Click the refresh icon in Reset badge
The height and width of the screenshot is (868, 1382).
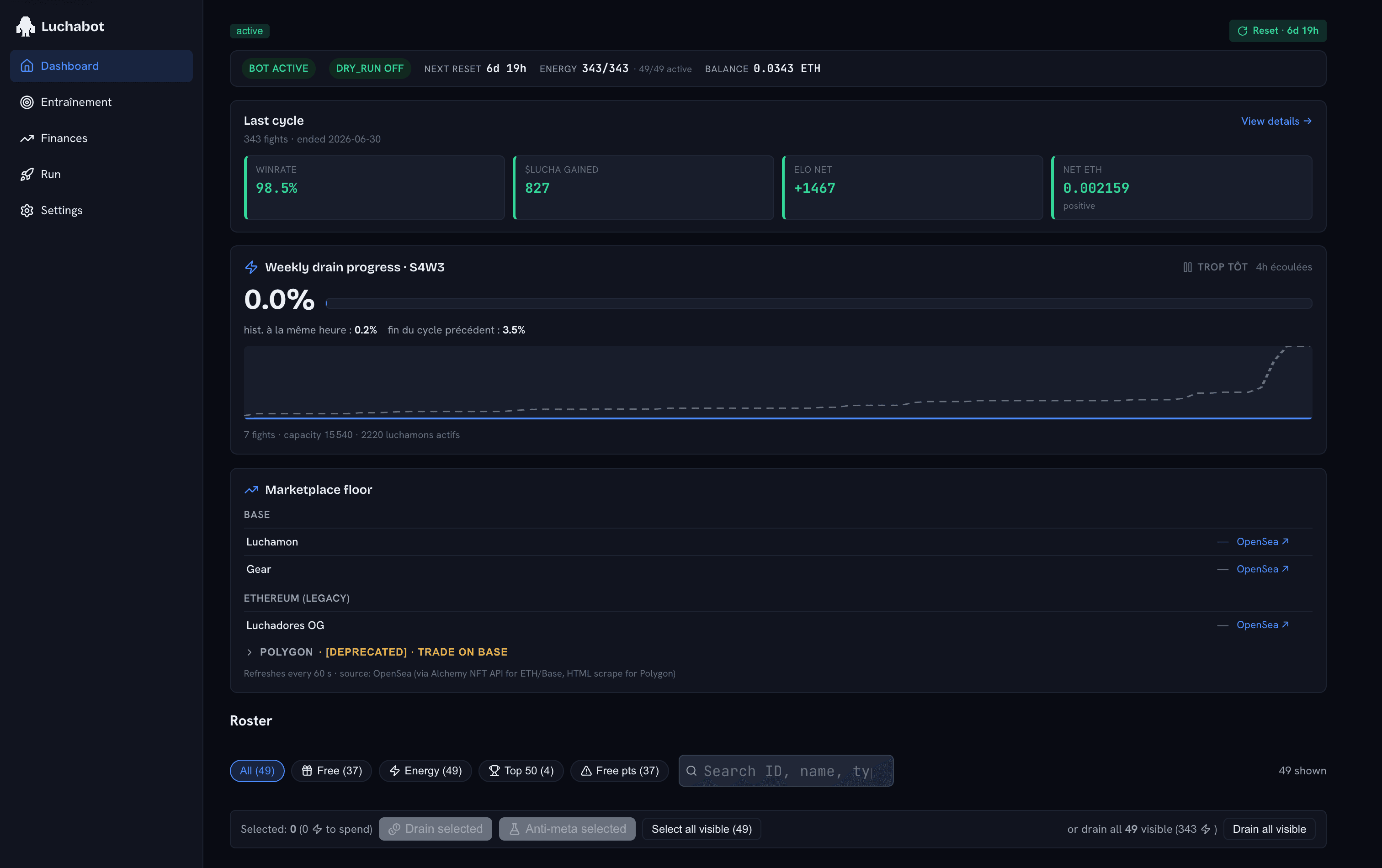[1243, 31]
